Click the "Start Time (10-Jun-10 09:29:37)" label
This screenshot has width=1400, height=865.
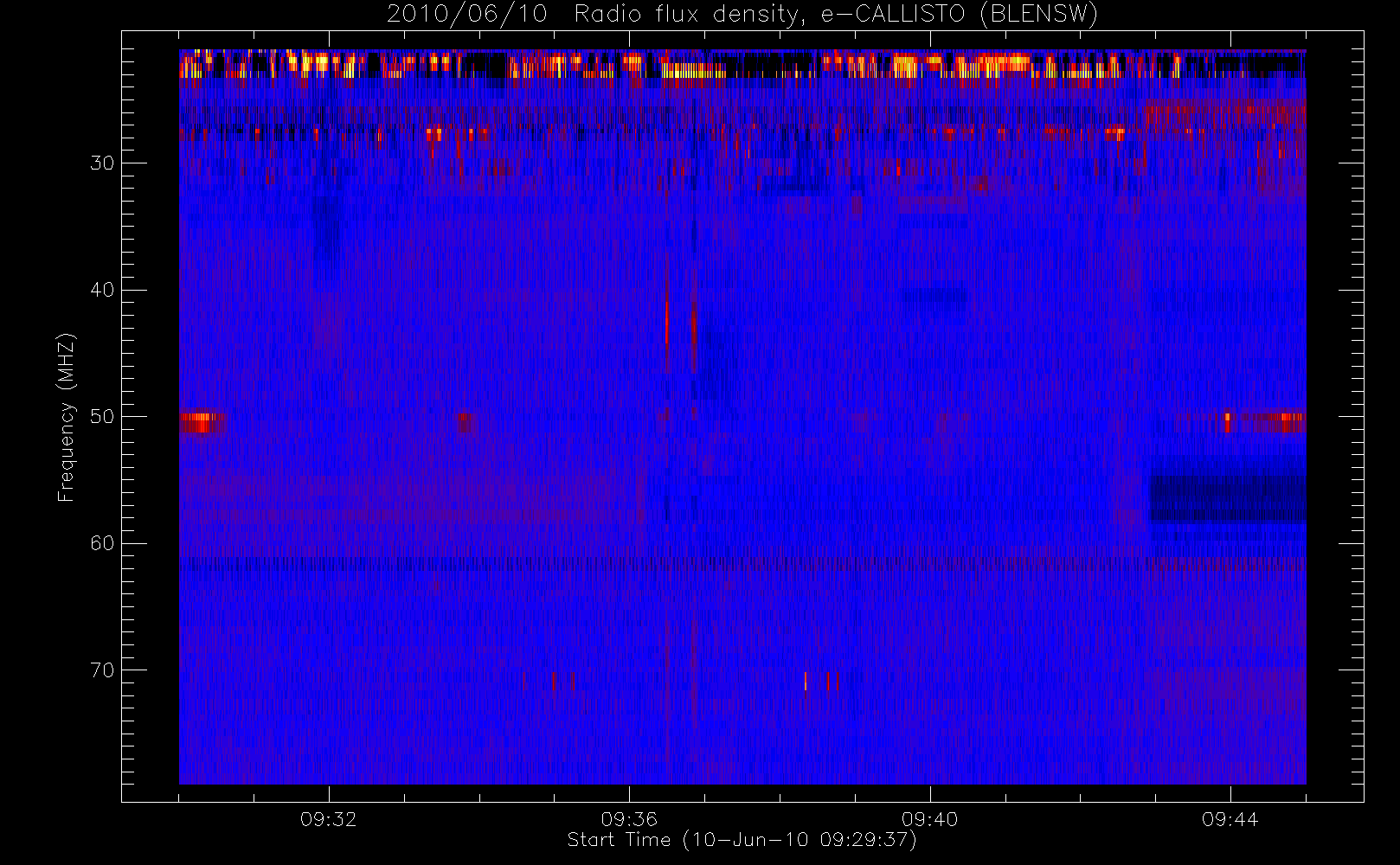coord(742,840)
